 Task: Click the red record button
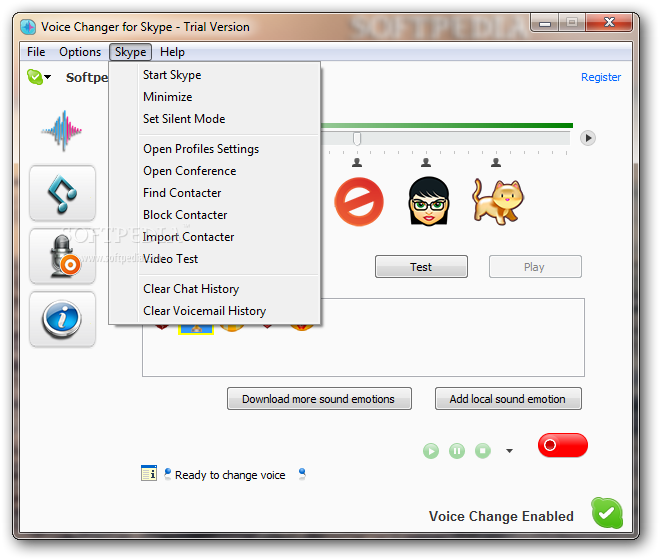[x=563, y=445]
